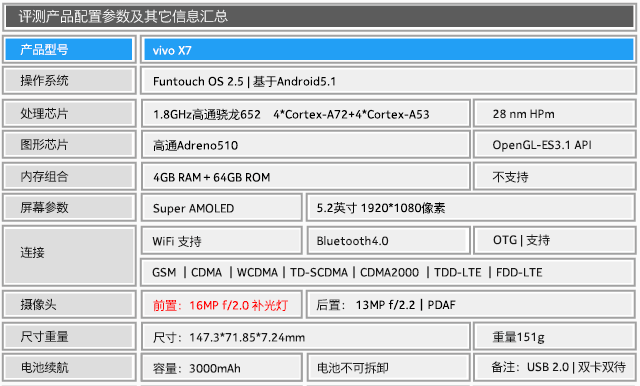Click 'Funtouch OS 2.5 | 基于Android5.1' cell
This screenshot has width=640, height=386.
389,81
